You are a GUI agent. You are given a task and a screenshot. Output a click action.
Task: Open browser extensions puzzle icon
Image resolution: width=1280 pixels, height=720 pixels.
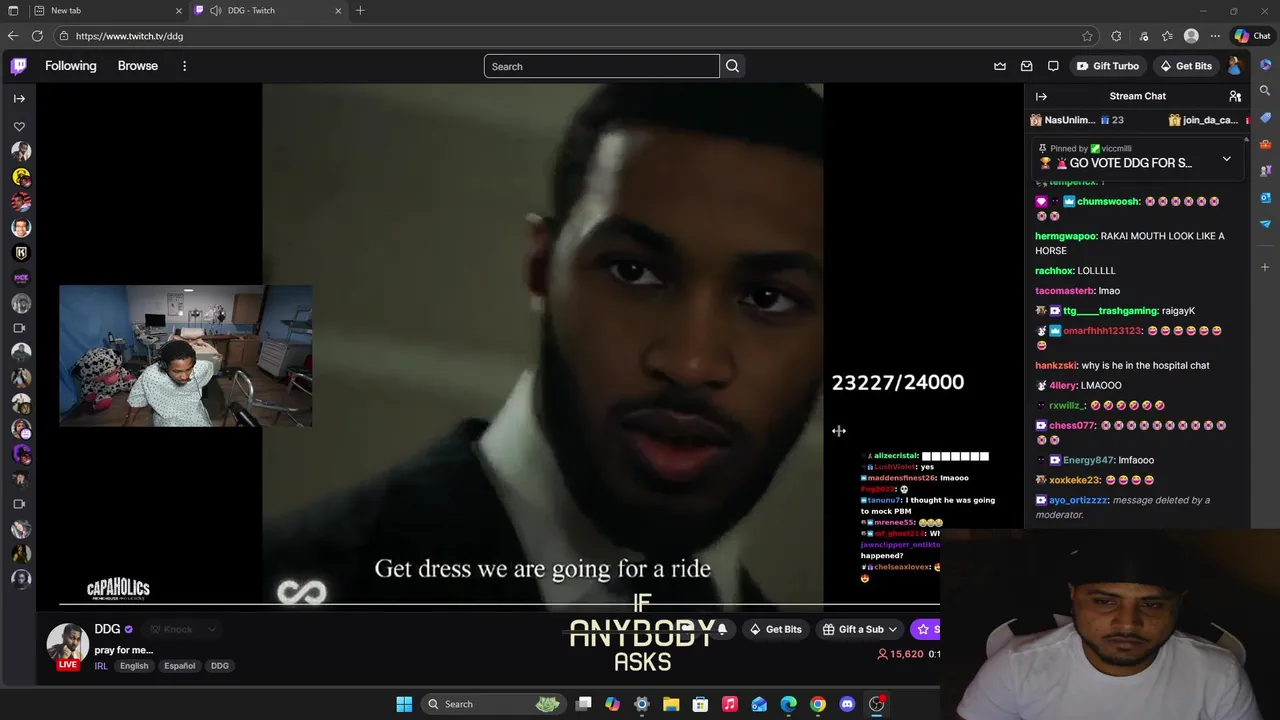1116,36
